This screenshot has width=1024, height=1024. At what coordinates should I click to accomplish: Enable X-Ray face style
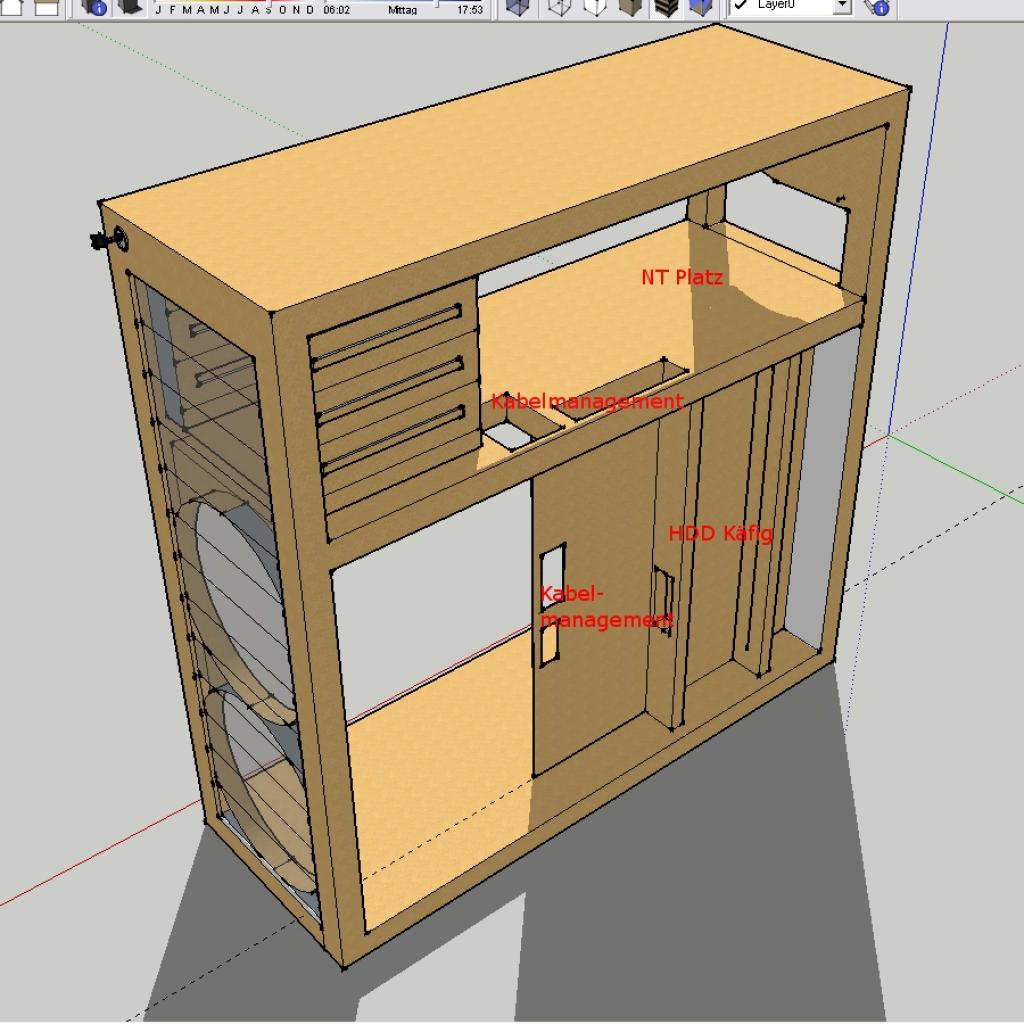click(x=518, y=7)
